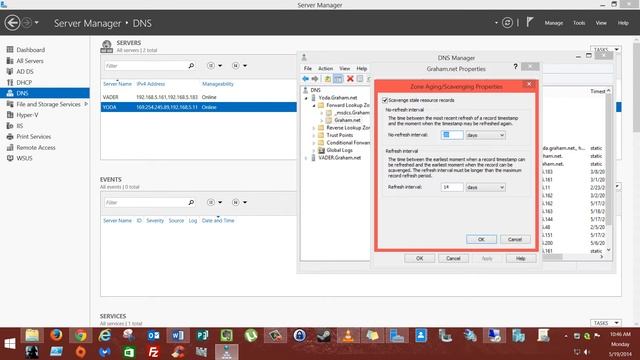
Task: Open the notifications flag in Server Manager
Action: (530, 22)
